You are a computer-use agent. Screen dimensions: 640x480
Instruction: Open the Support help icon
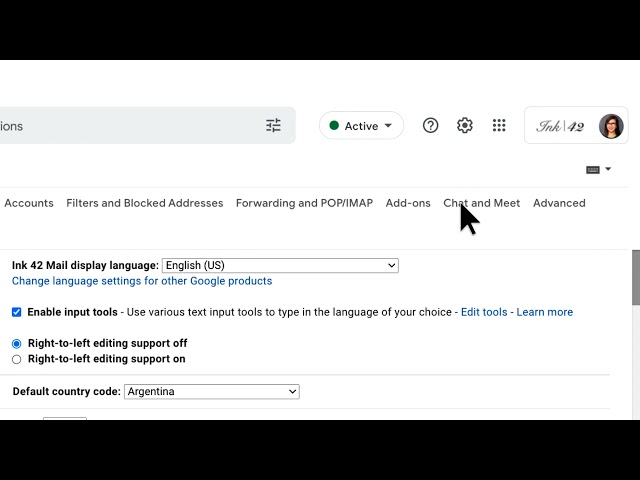pyautogui.click(x=430, y=126)
